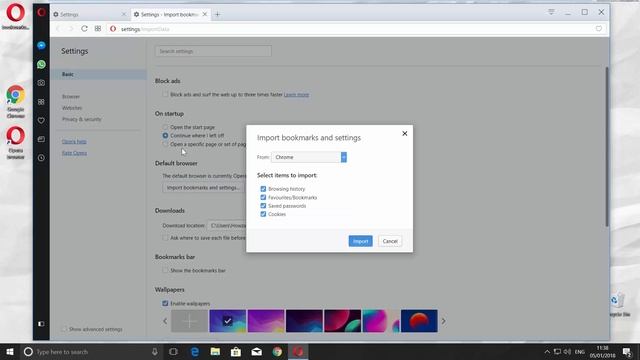Click the Opera taskbar icon
640x360 pixels.
pos(298,351)
